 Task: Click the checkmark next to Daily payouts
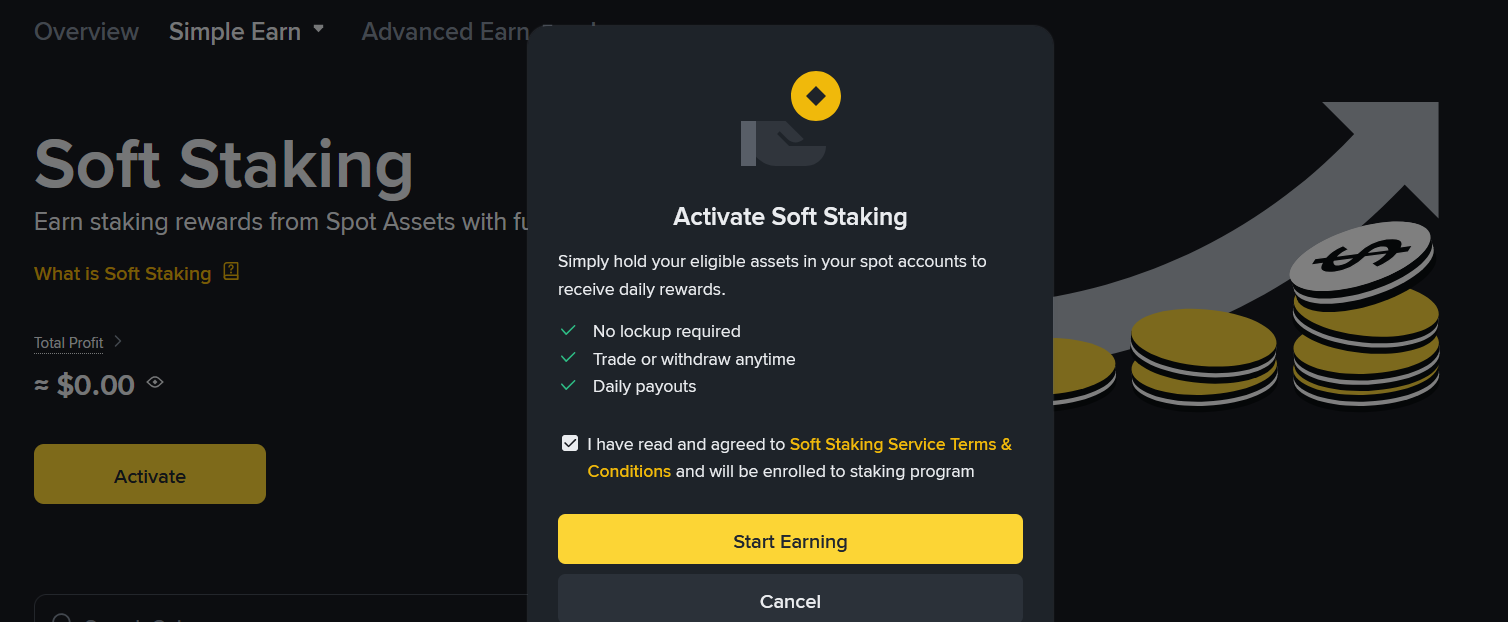(568, 385)
